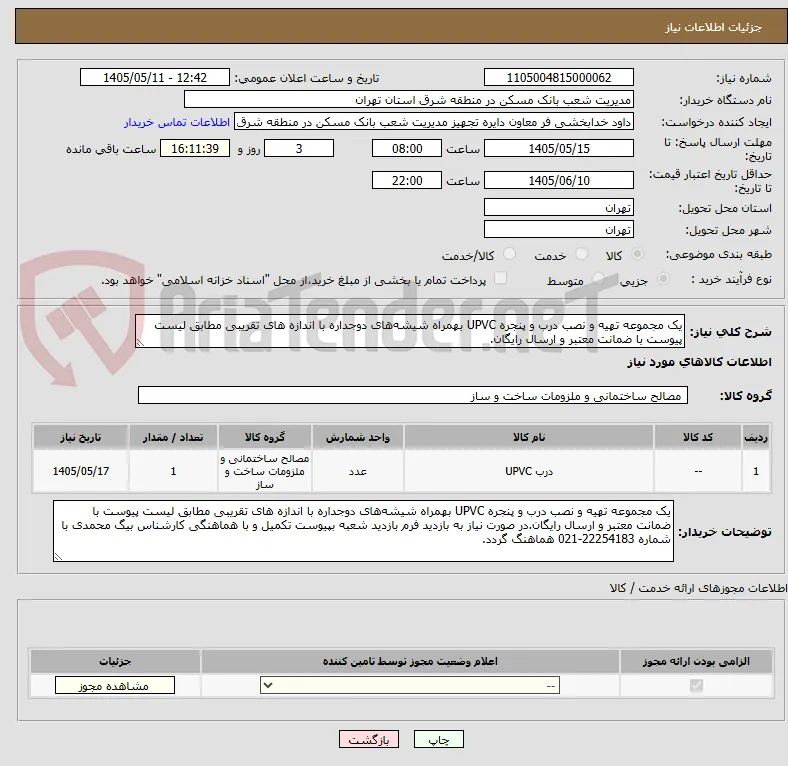Click the واحد شمارش column header
Viewport: 788px width, 766px height.
tap(358, 437)
